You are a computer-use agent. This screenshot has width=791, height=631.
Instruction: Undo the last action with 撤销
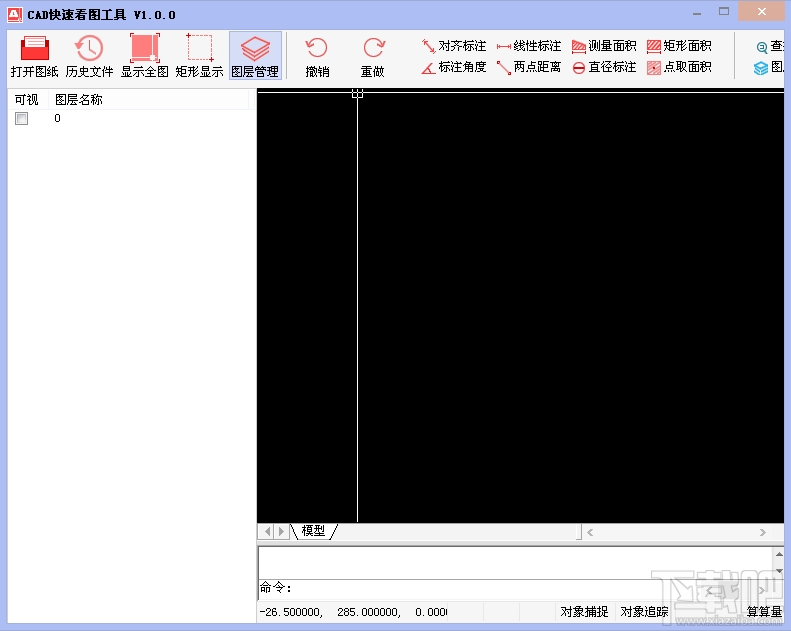pos(317,56)
